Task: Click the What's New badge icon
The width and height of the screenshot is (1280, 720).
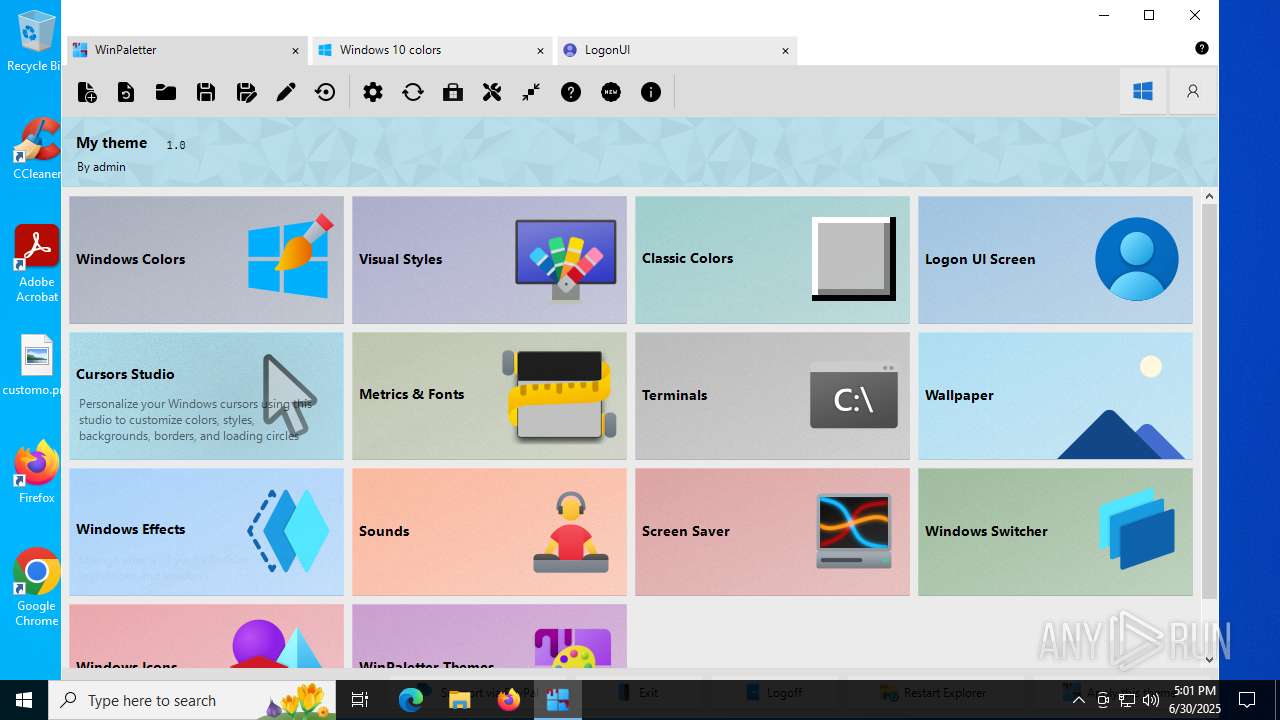Action: [611, 92]
